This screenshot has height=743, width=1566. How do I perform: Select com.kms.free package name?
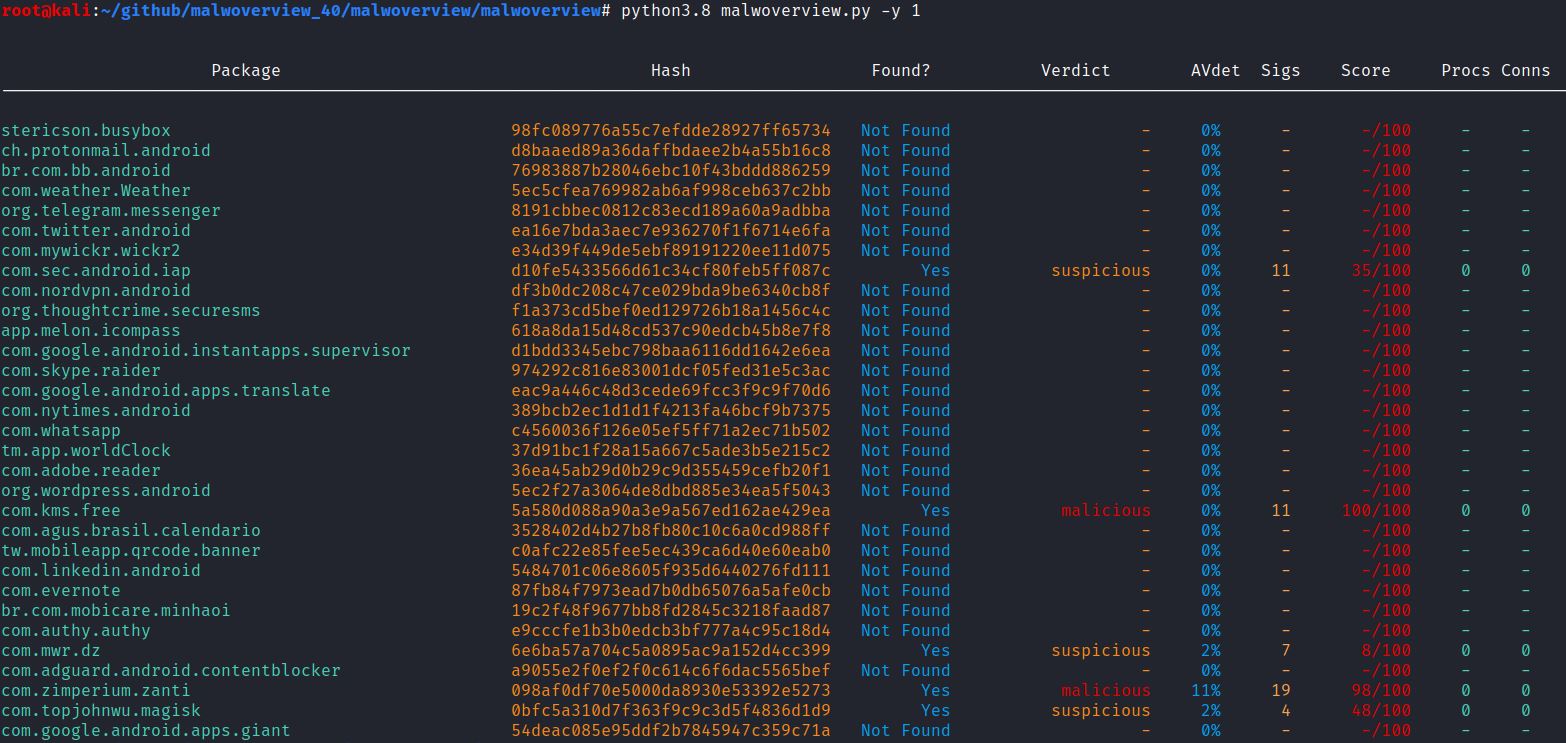61,510
